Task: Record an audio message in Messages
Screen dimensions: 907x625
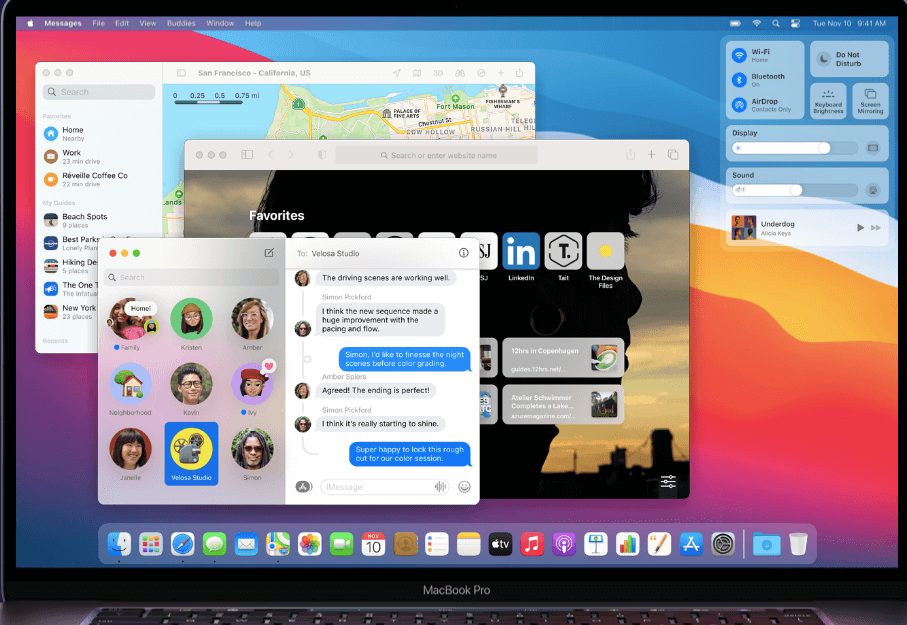Action: point(440,487)
